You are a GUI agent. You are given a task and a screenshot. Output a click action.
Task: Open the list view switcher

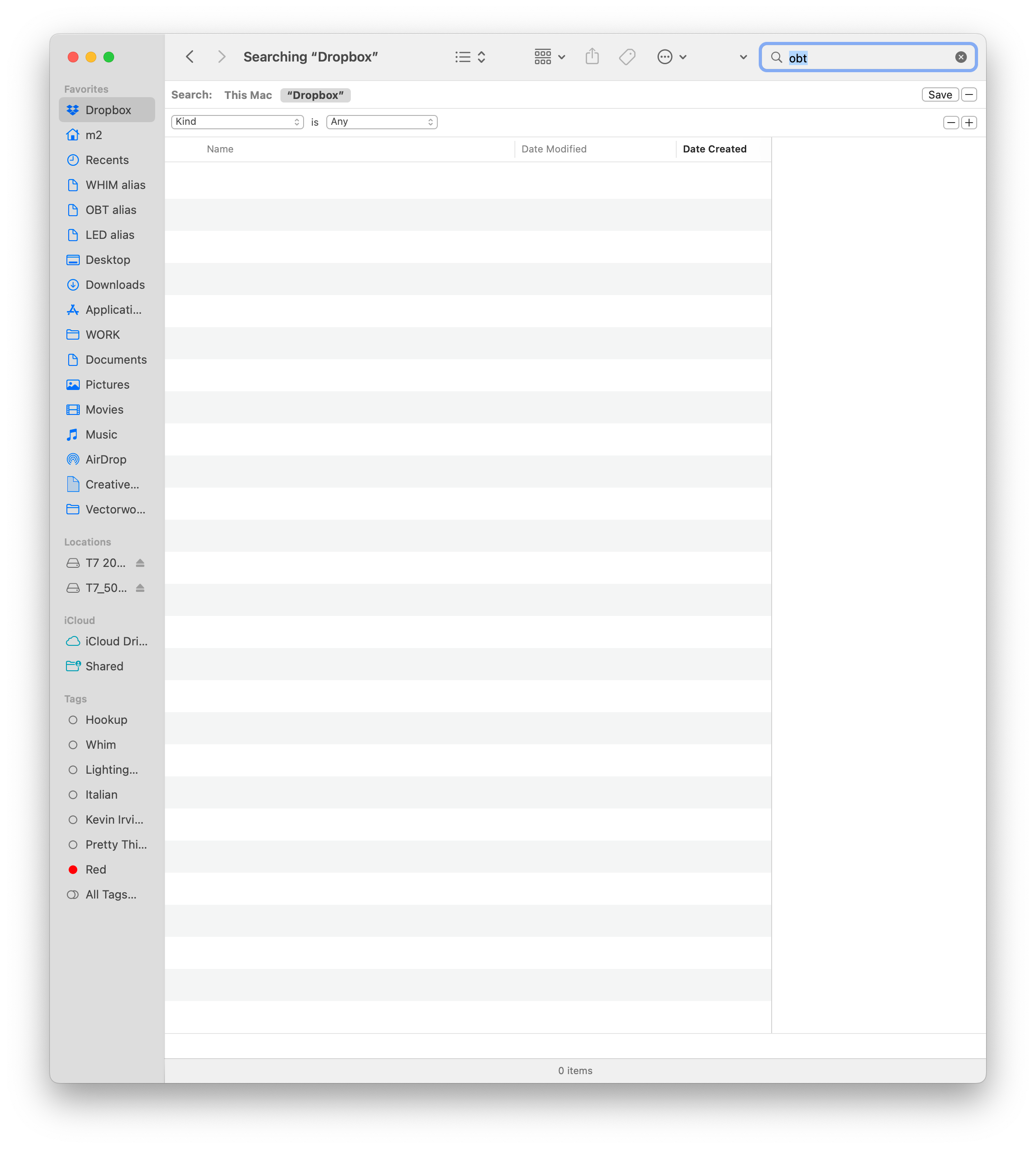pyautogui.click(x=470, y=57)
